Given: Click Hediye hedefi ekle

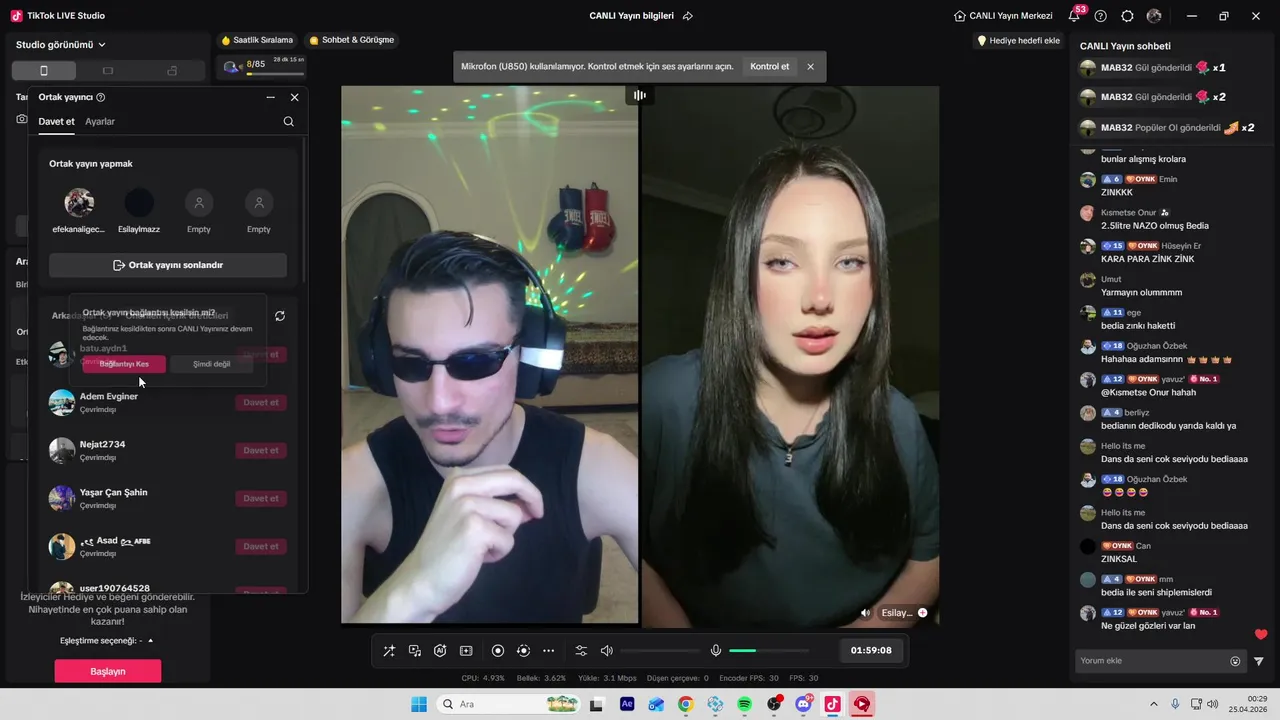Looking at the screenshot, I should [1018, 41].
